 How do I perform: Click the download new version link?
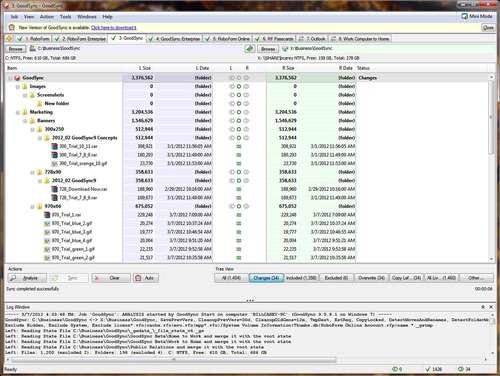pyautogui.click(x=114, y=28)
